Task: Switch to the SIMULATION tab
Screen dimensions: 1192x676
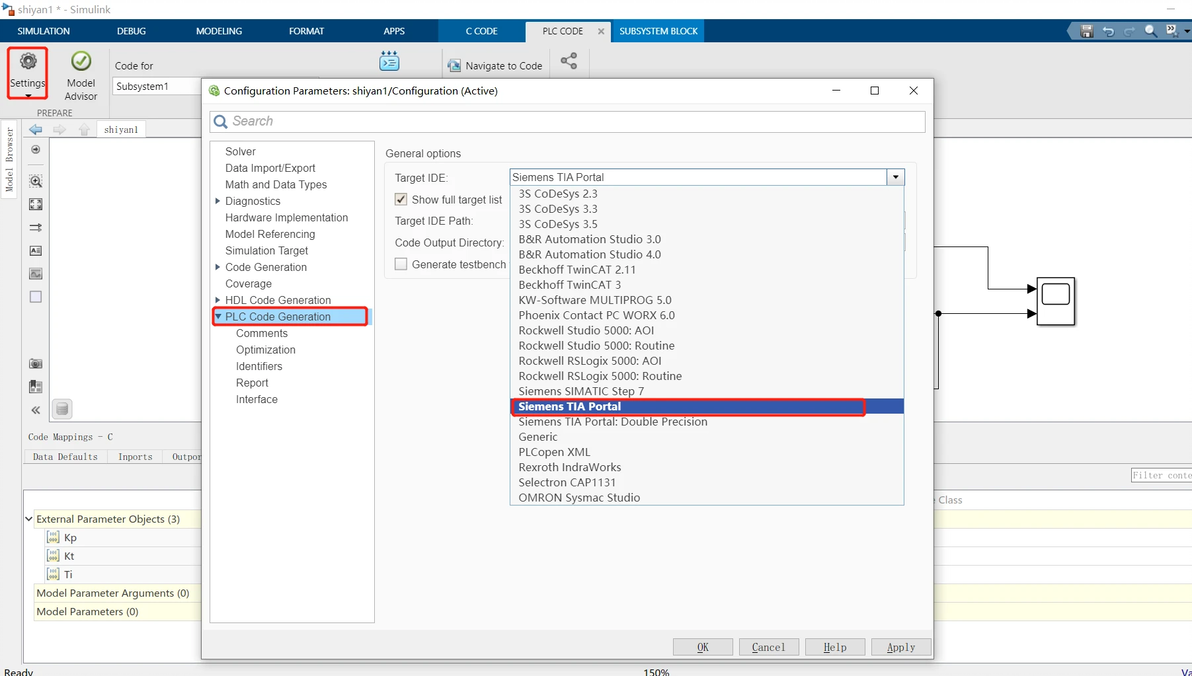Action: [43, 31]
